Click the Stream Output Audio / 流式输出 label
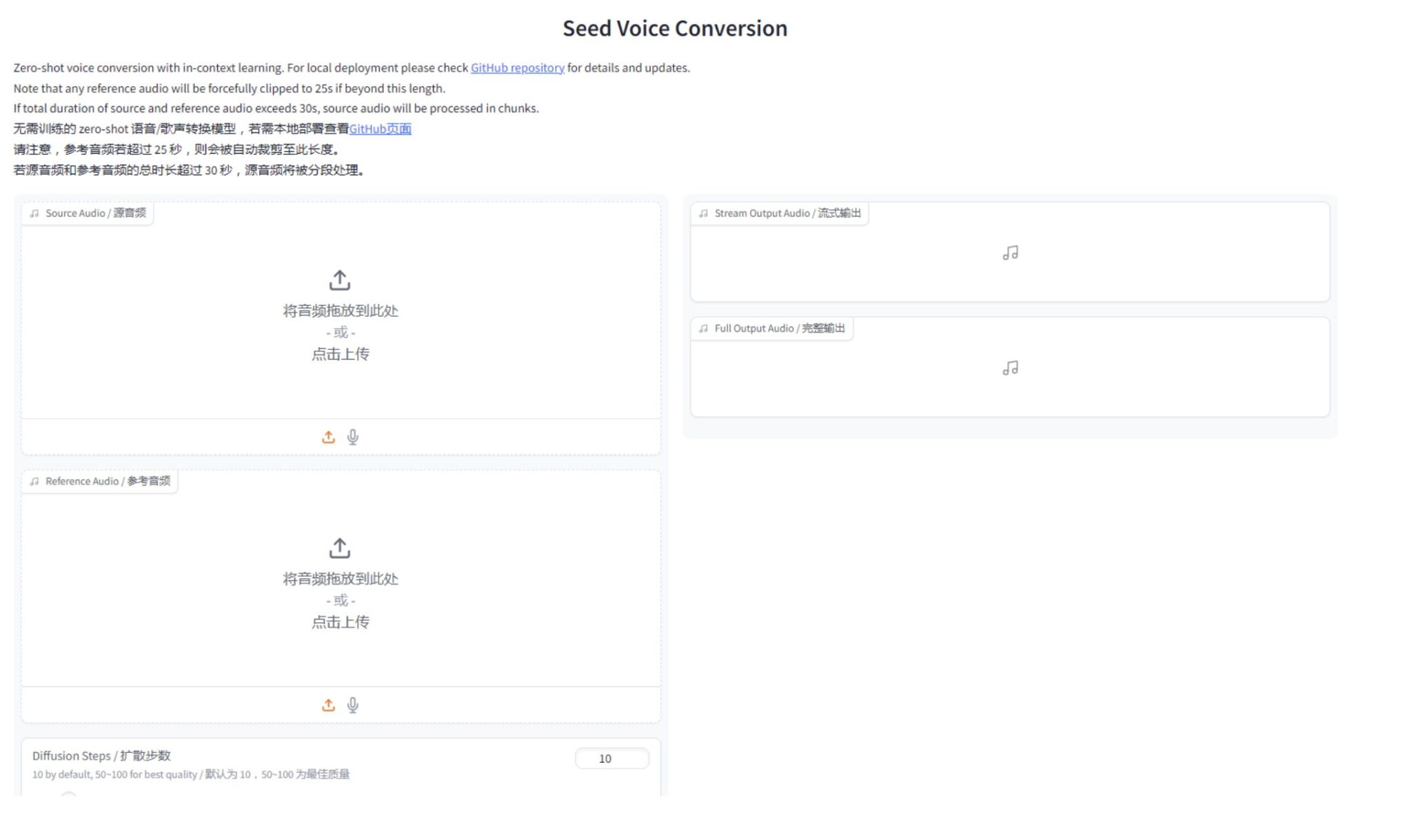 click(x=787, y=214)
